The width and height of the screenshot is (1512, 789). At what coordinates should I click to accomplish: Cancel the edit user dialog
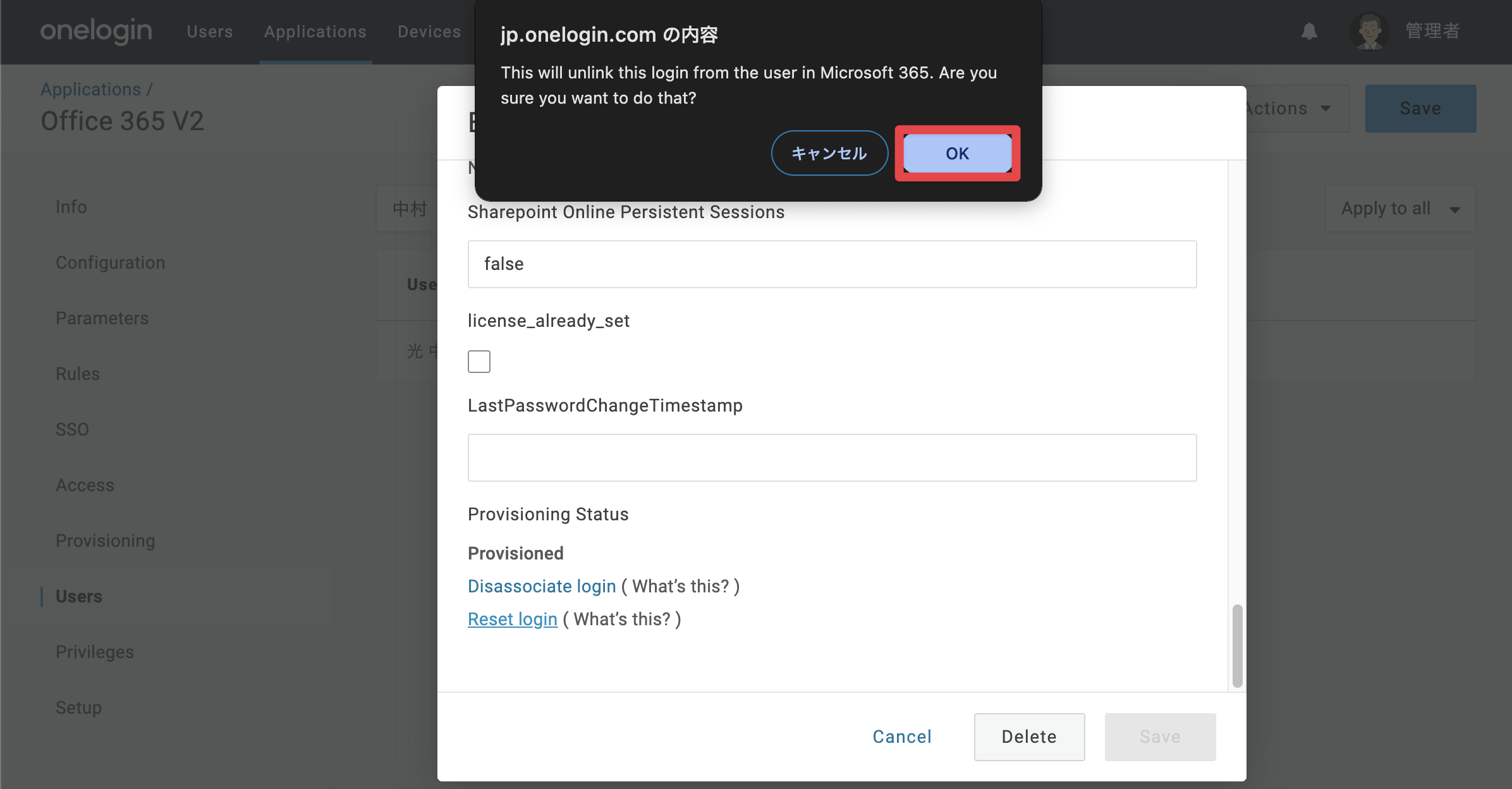pyautogui.click(x=902, y=737)
